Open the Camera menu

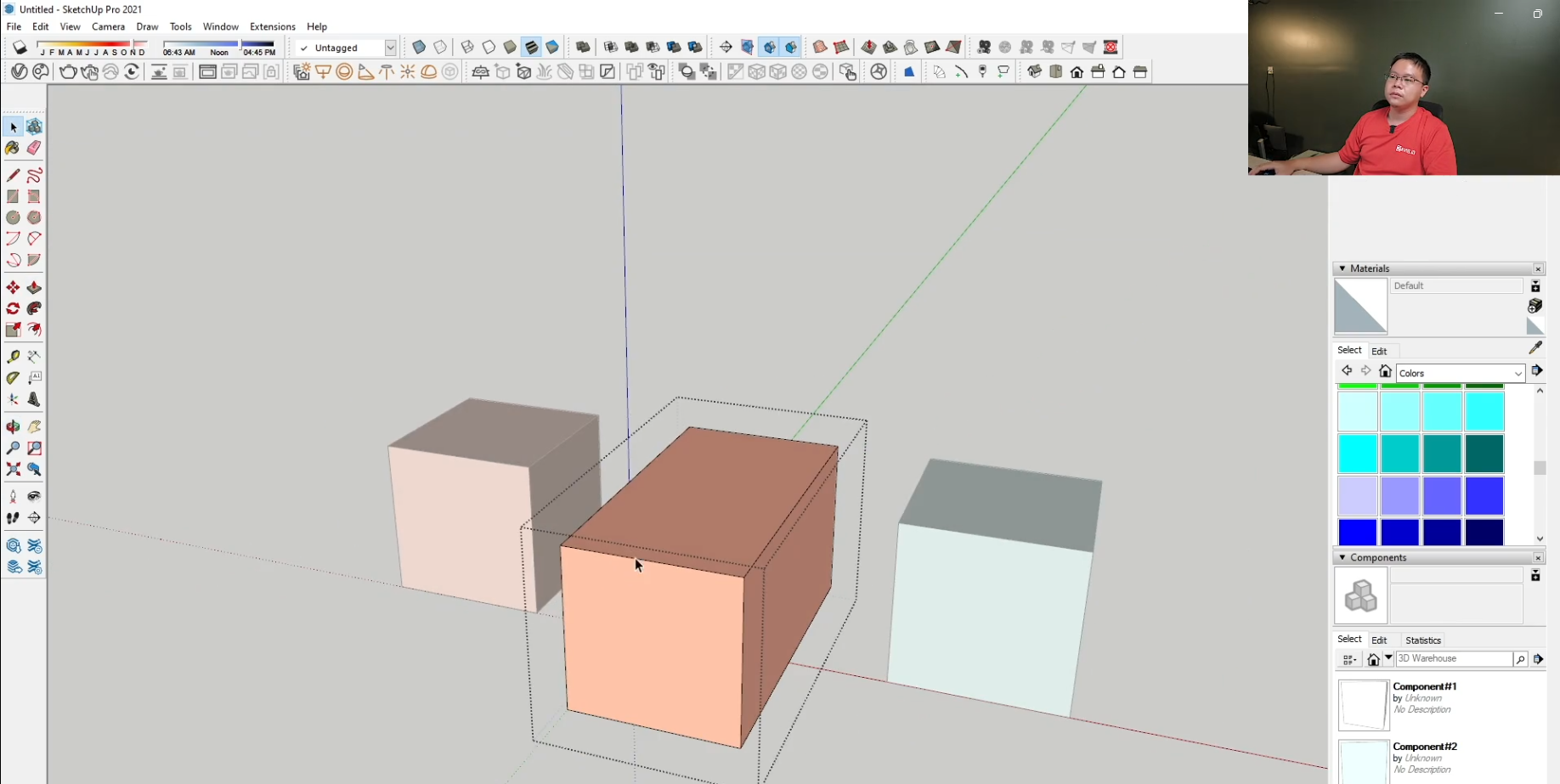[108, 26]
